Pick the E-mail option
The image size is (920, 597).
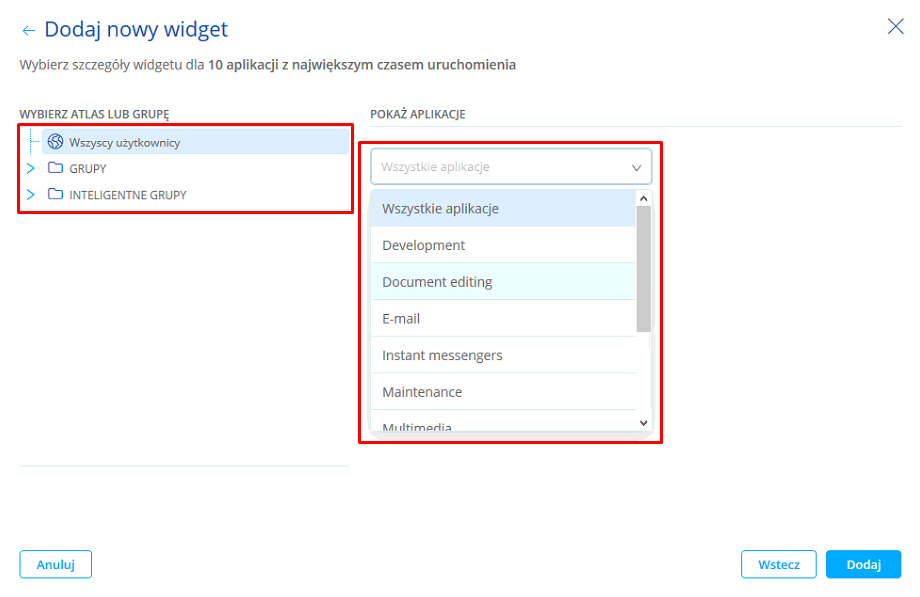coord(401,319)
